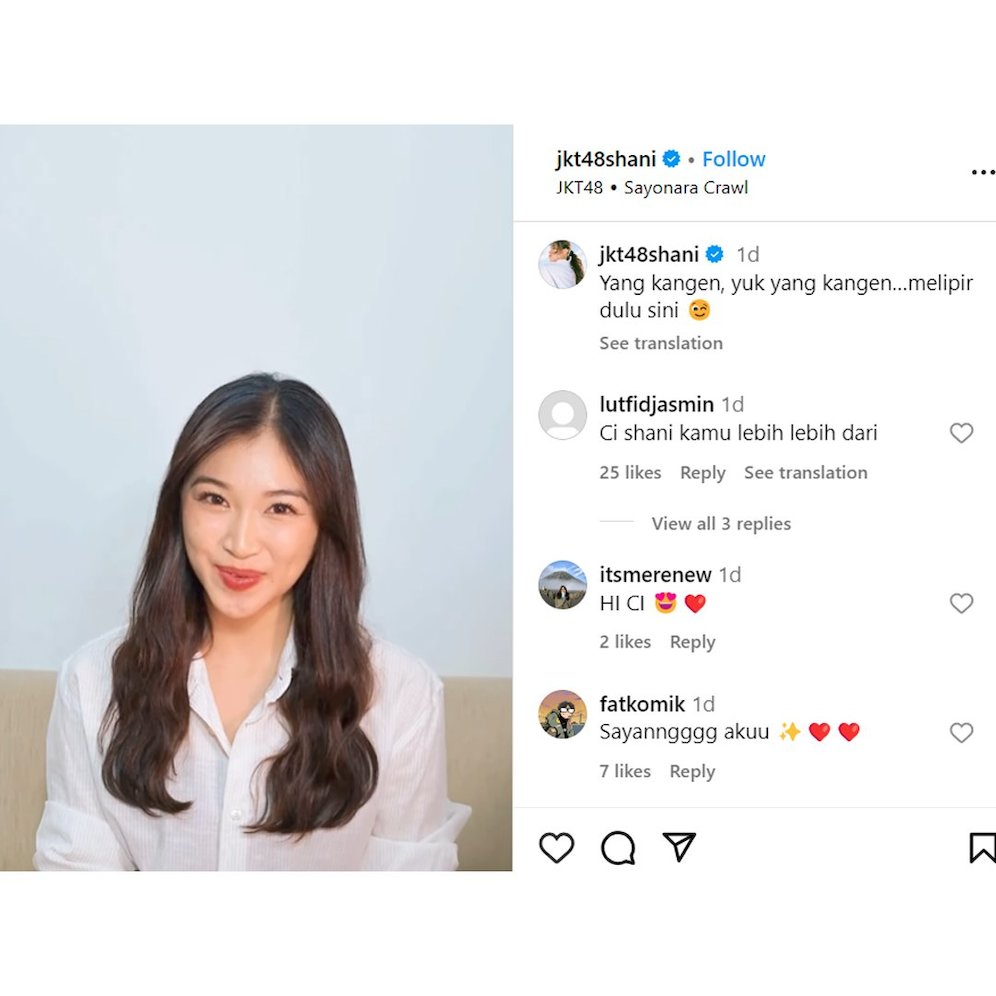This screenshot has height=996, width=996.
Task: Follow the jkt48shani account
Action: (734, 159)
